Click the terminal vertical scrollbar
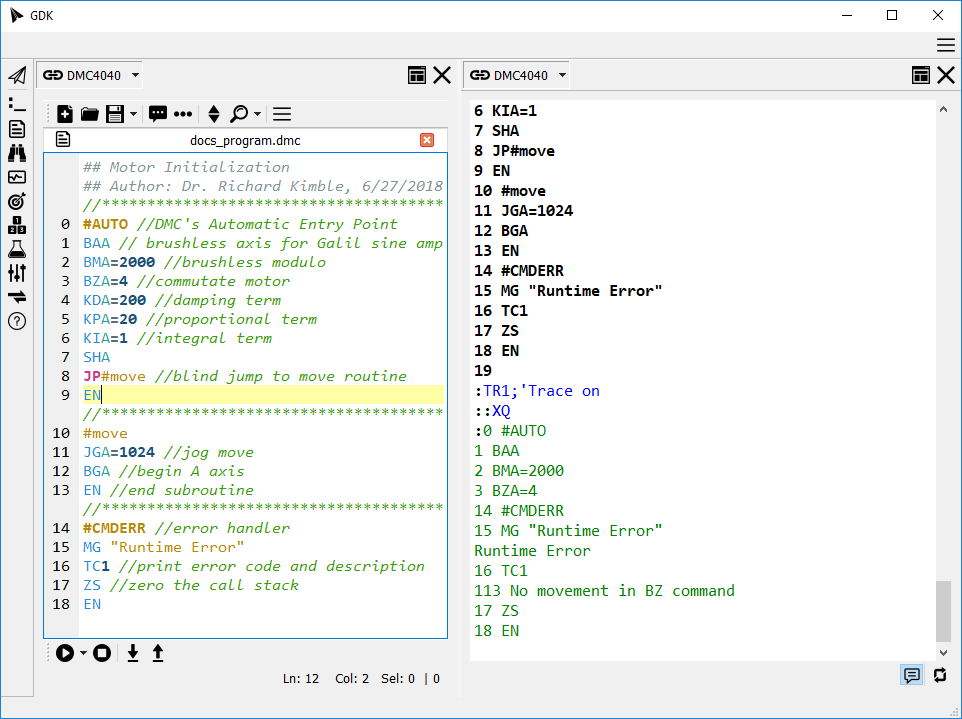 click(x=944, y=610)
